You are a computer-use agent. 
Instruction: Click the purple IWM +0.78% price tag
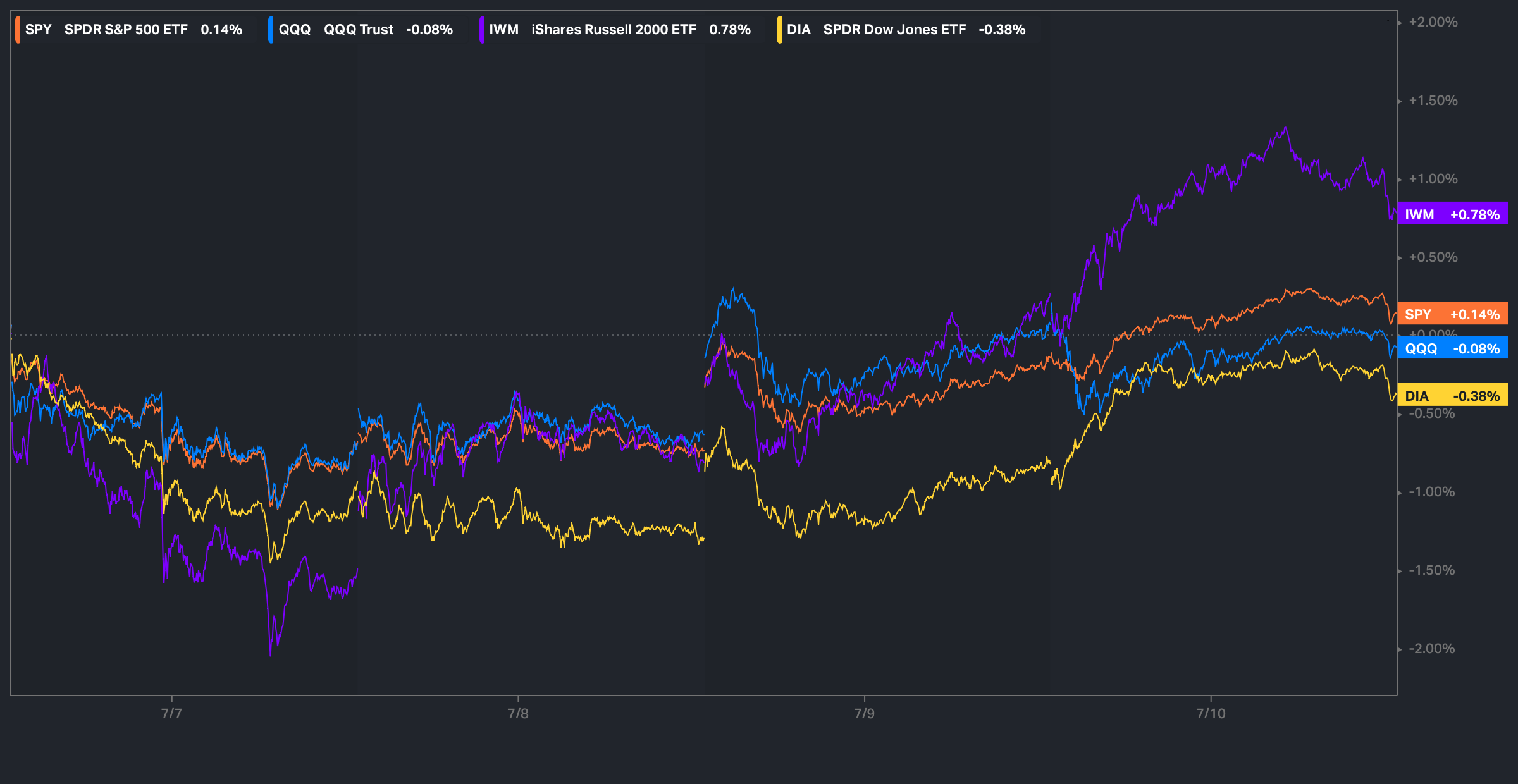[1452, 214]
